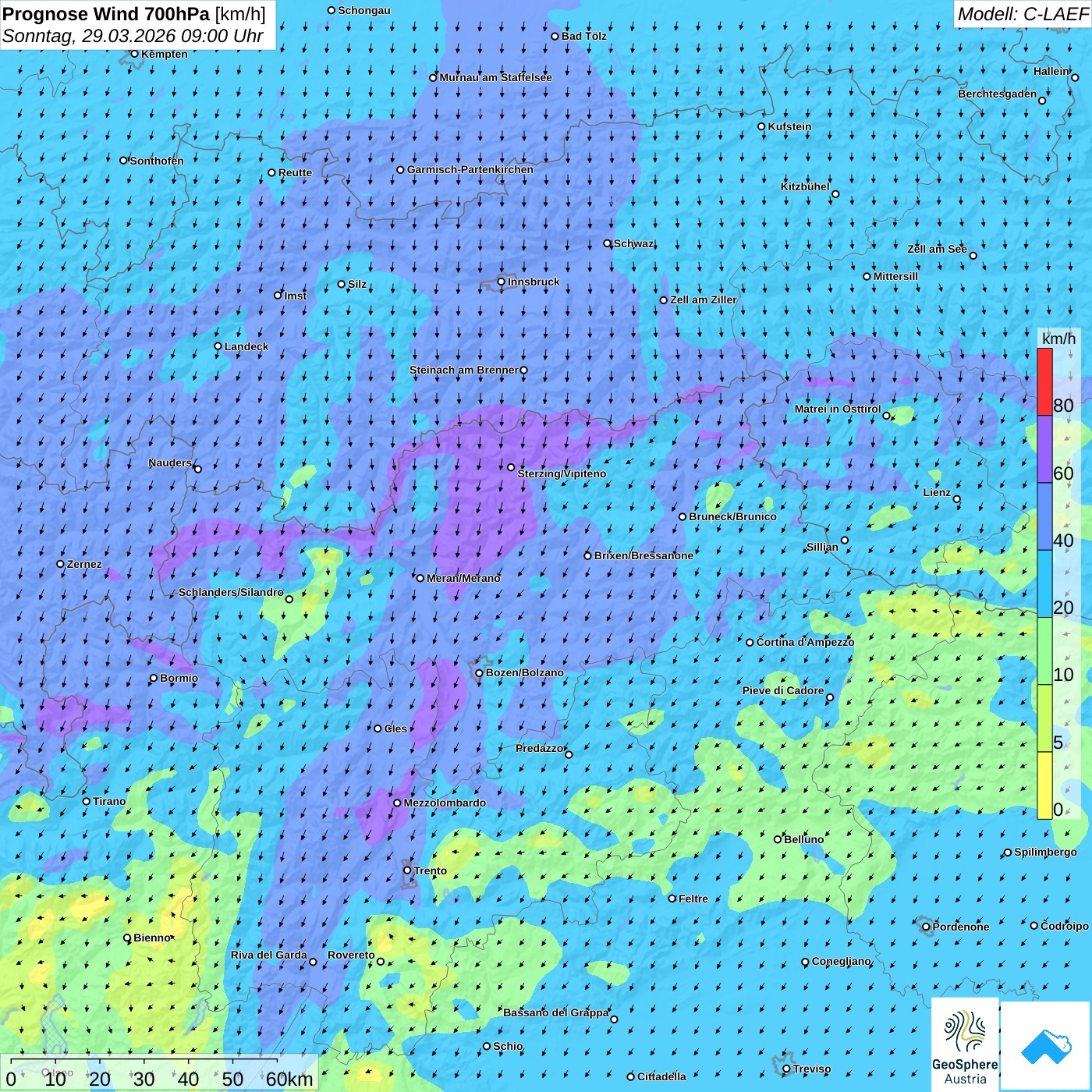The image size is (1092, 1092).
Task: Click the Trento city label
Action: 431,870
